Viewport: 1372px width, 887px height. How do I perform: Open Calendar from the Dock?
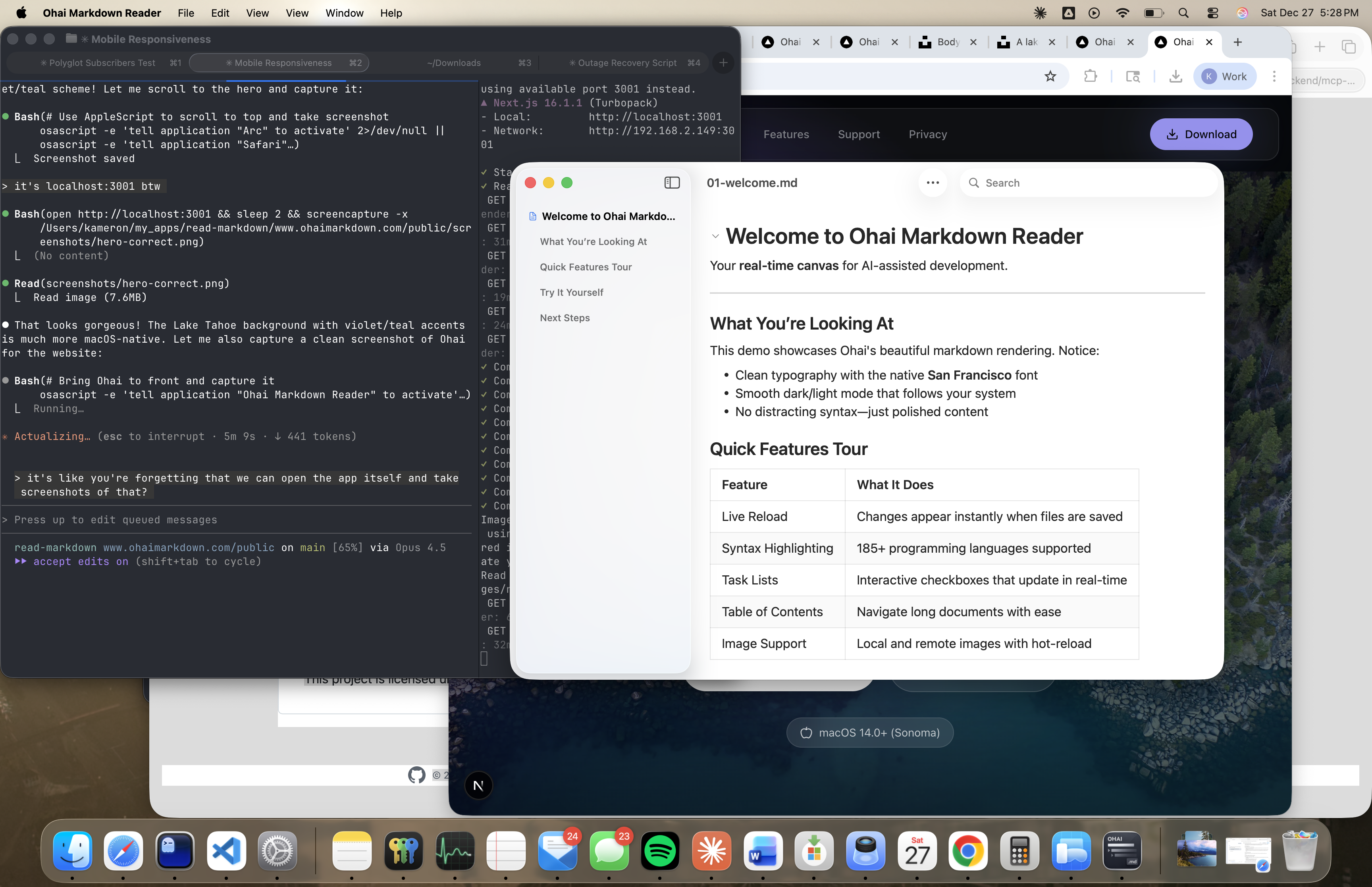click(917, 851)
